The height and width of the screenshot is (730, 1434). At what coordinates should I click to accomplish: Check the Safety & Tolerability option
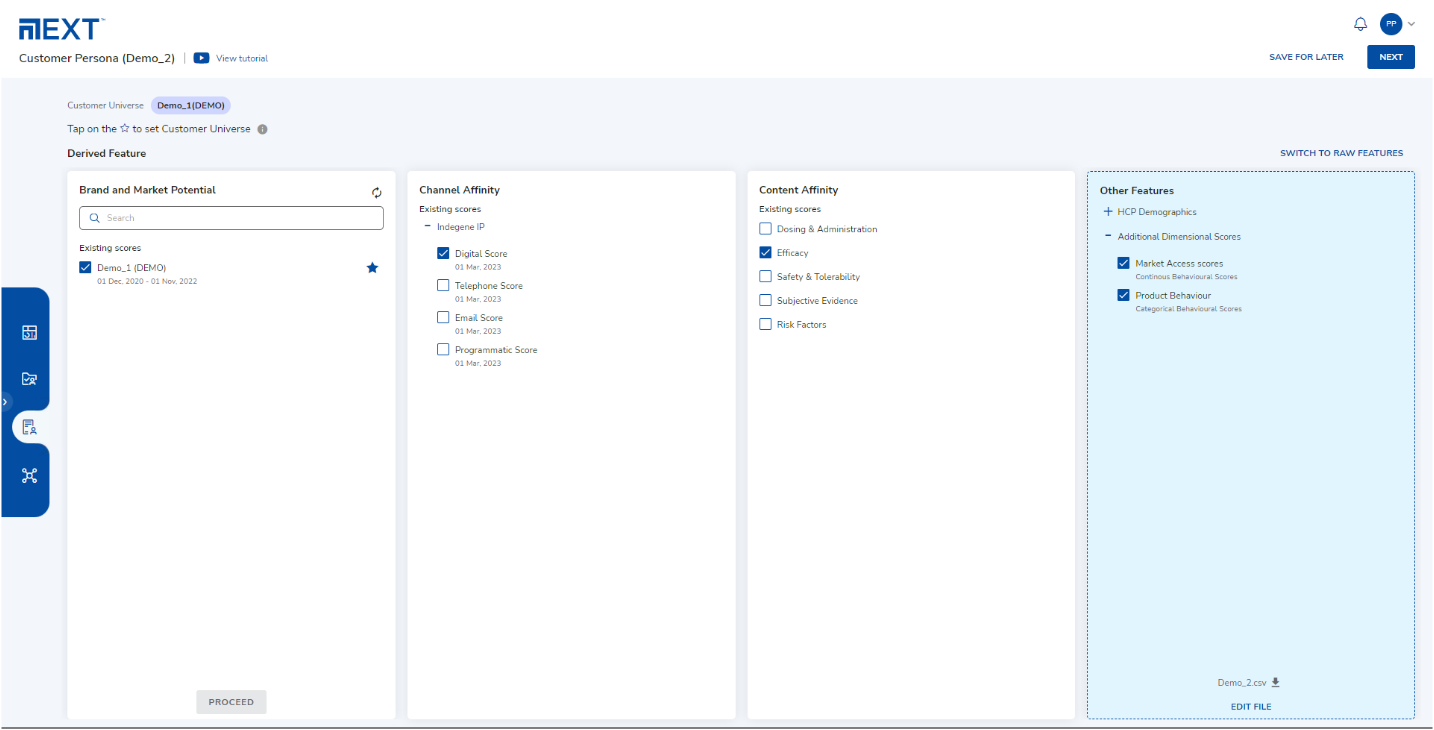click(767, 276)
